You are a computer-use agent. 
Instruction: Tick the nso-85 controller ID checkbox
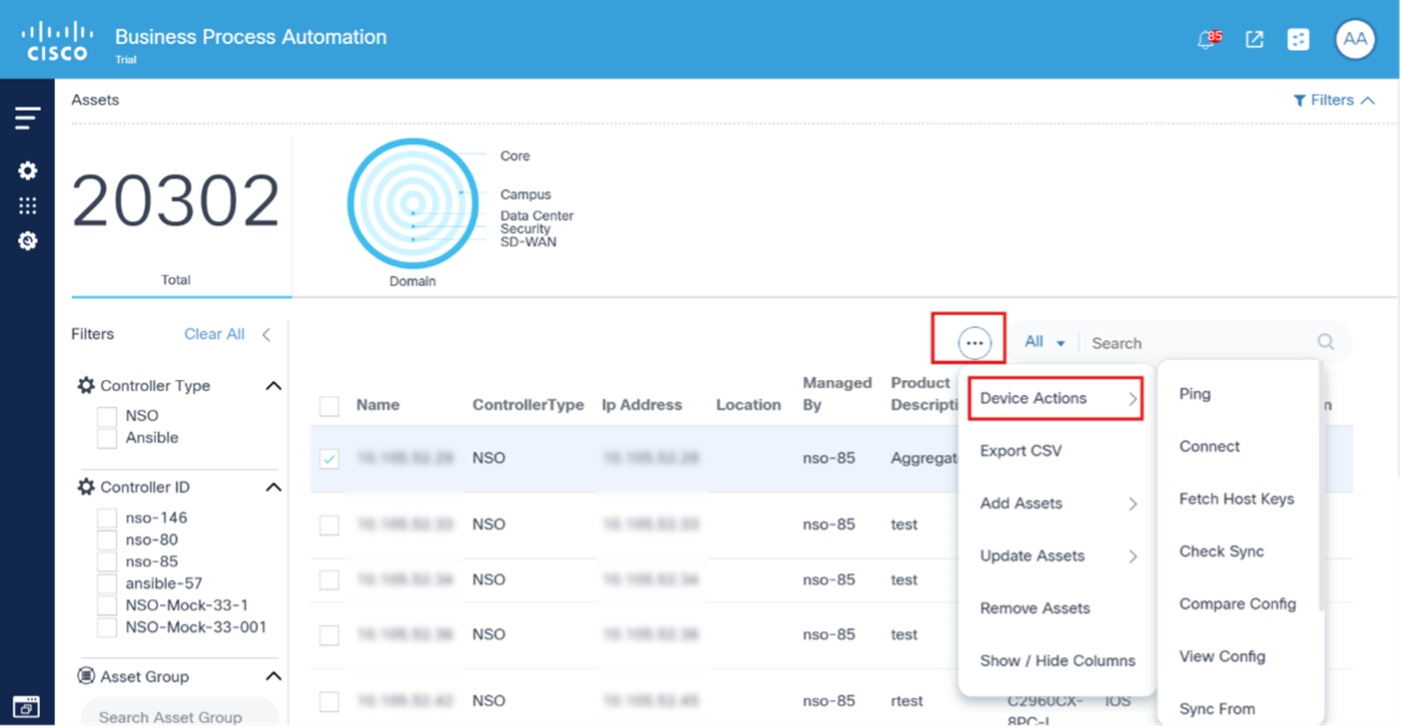point(107,562)
